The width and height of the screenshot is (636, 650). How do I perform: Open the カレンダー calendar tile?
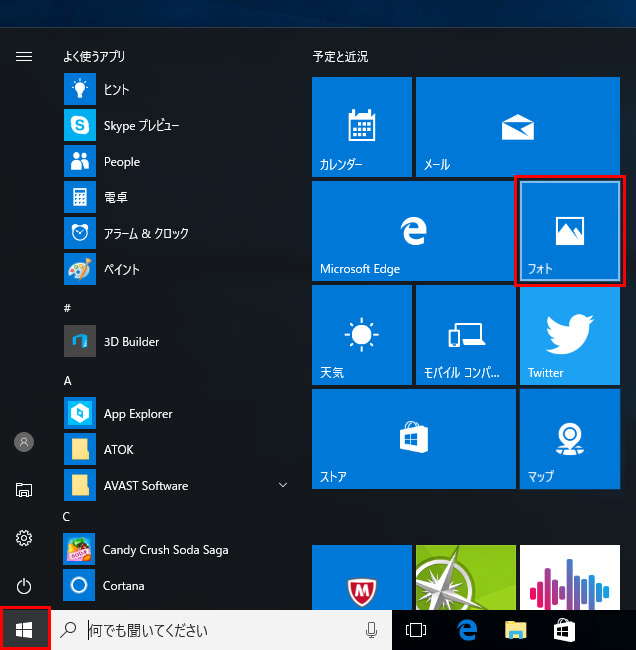361,127
